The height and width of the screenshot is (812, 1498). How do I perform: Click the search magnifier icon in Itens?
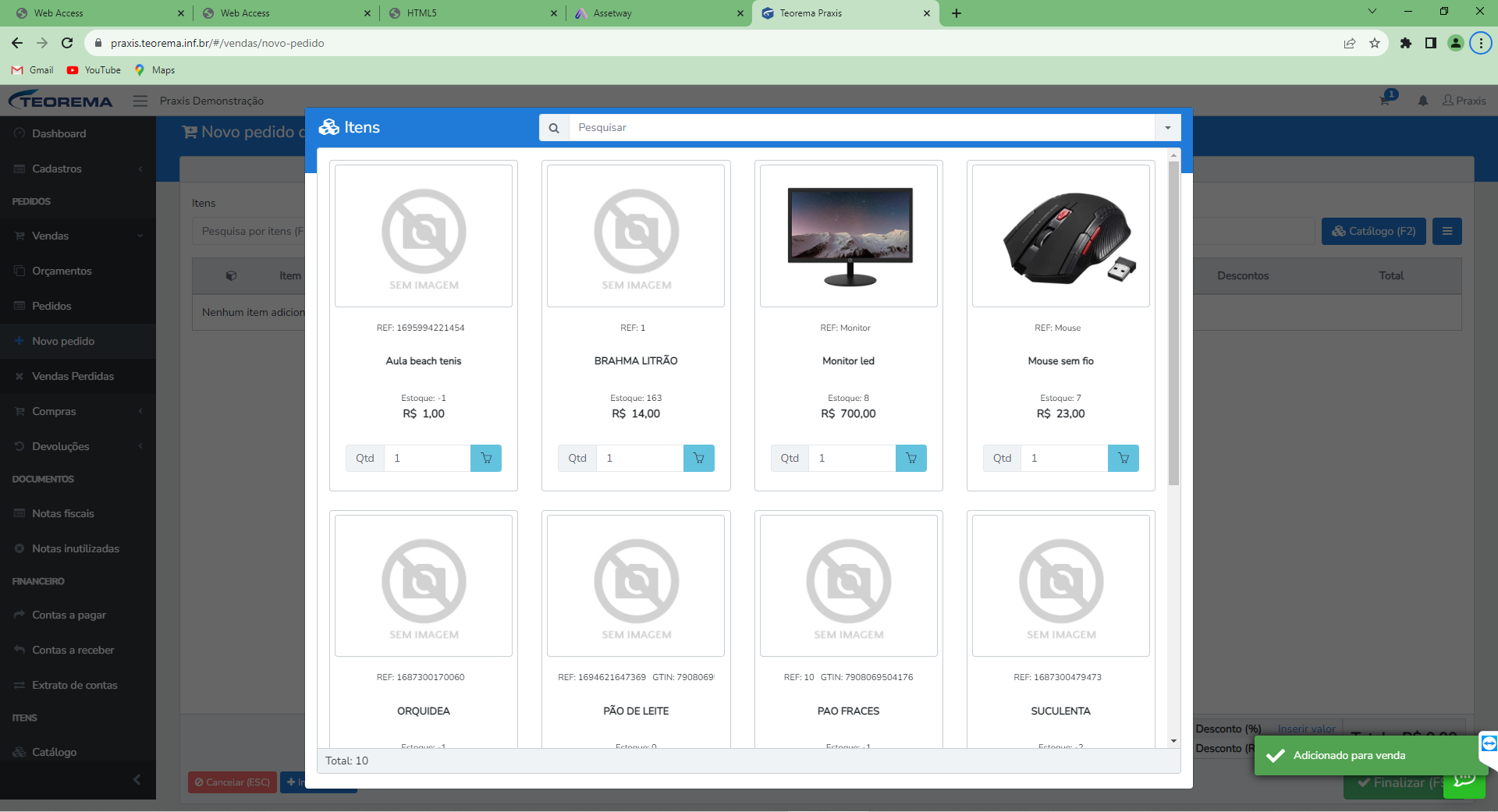(554, 128)
